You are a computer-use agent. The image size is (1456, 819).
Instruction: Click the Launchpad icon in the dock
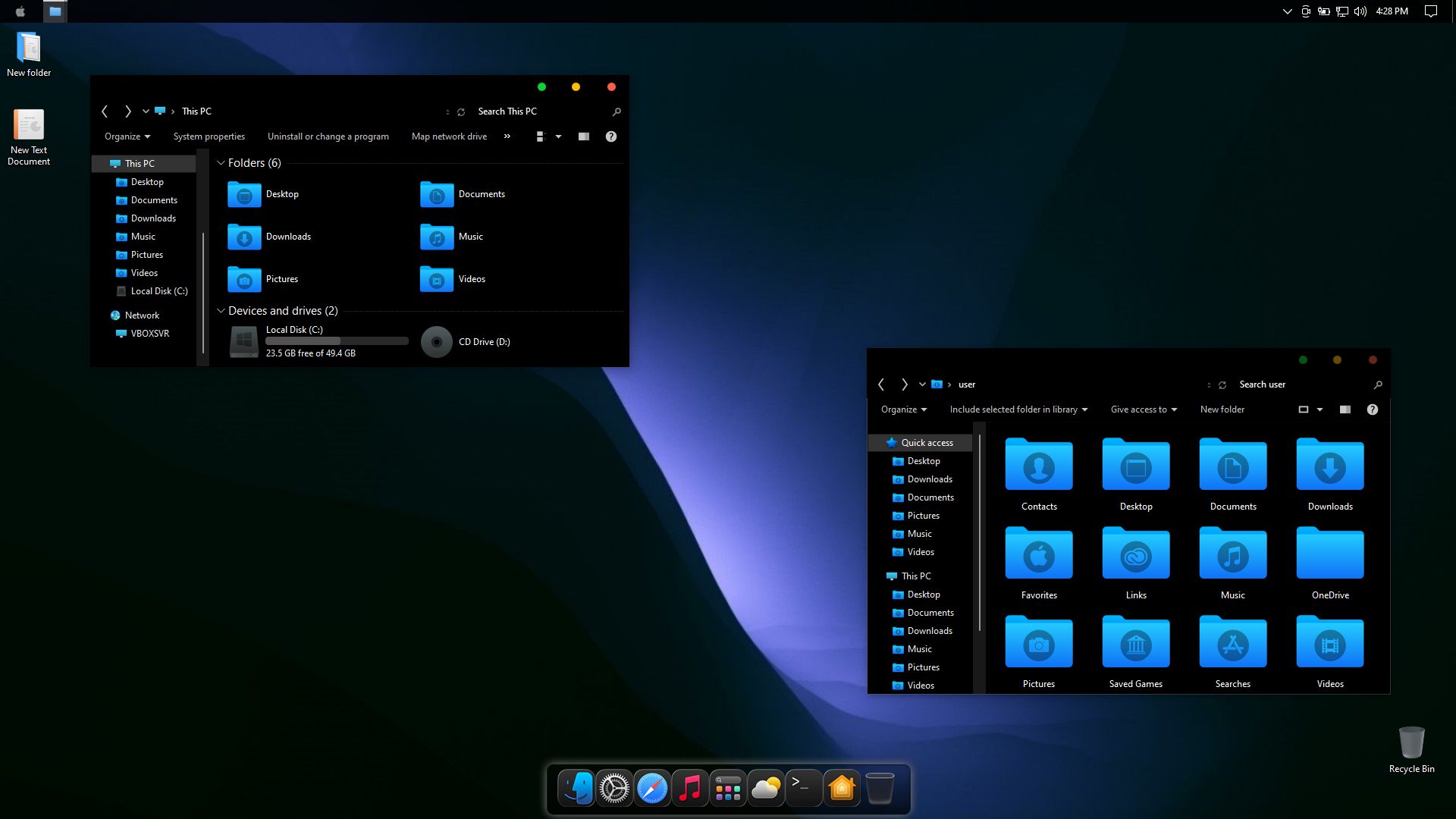point(728,788)
